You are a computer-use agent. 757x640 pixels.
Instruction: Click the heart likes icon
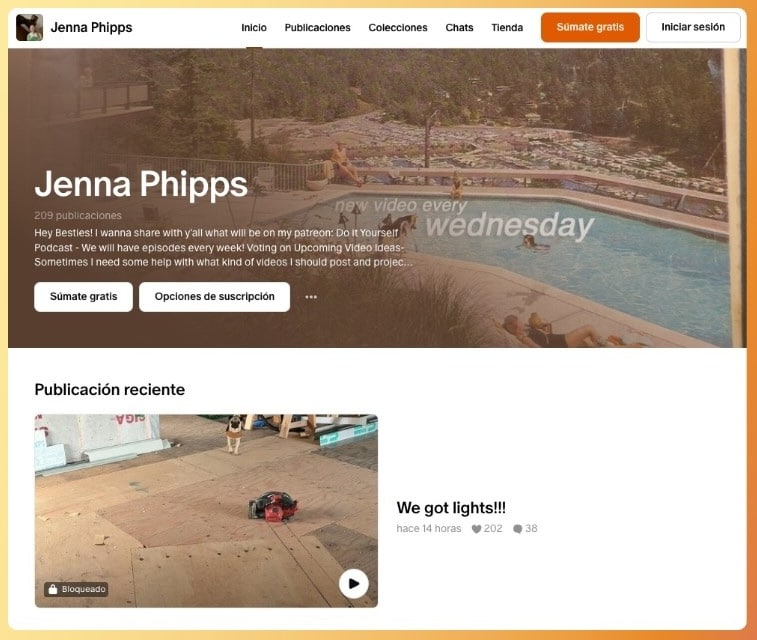coord(476,529)
